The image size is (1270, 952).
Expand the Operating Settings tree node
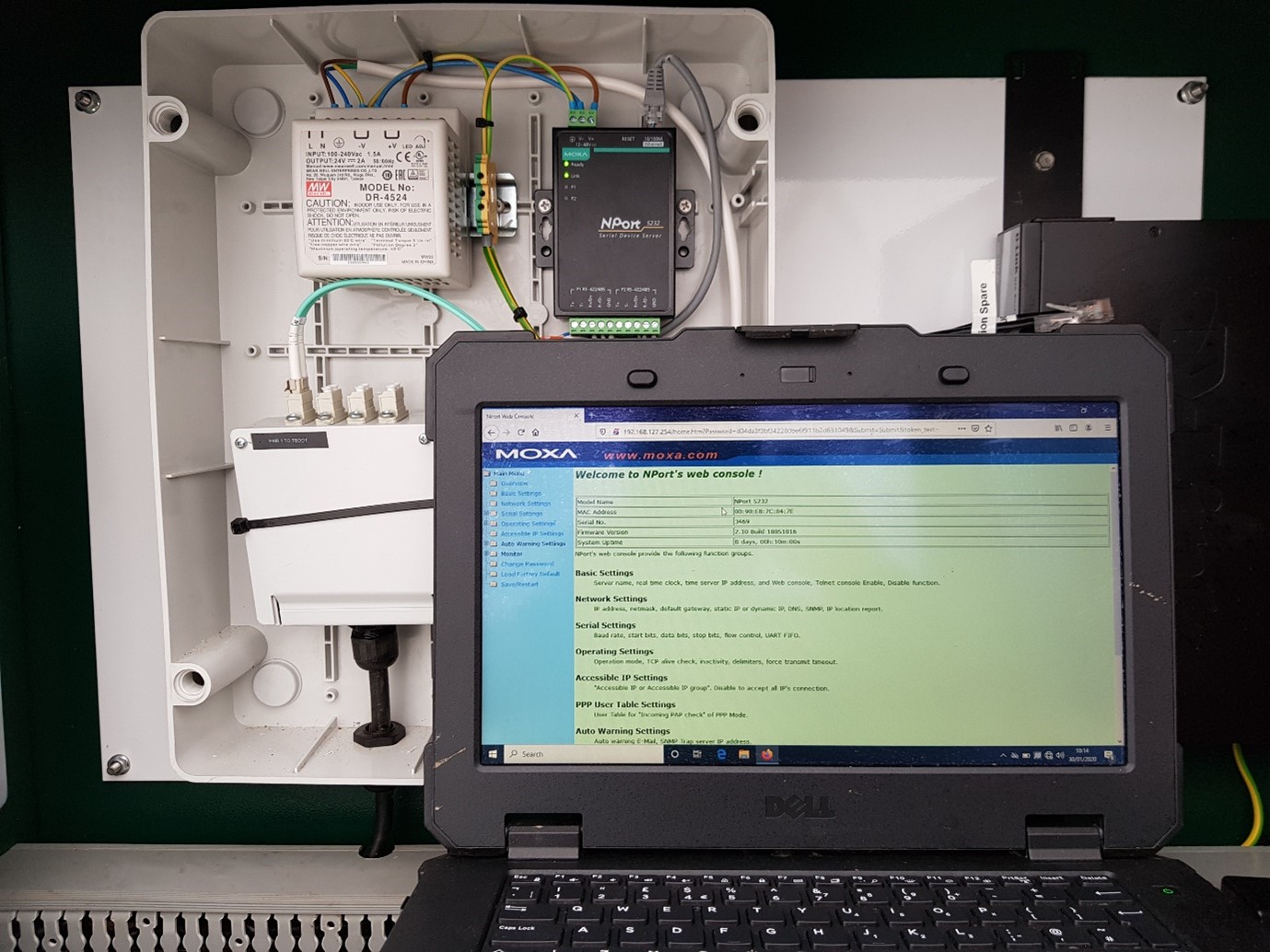[486, 523]
